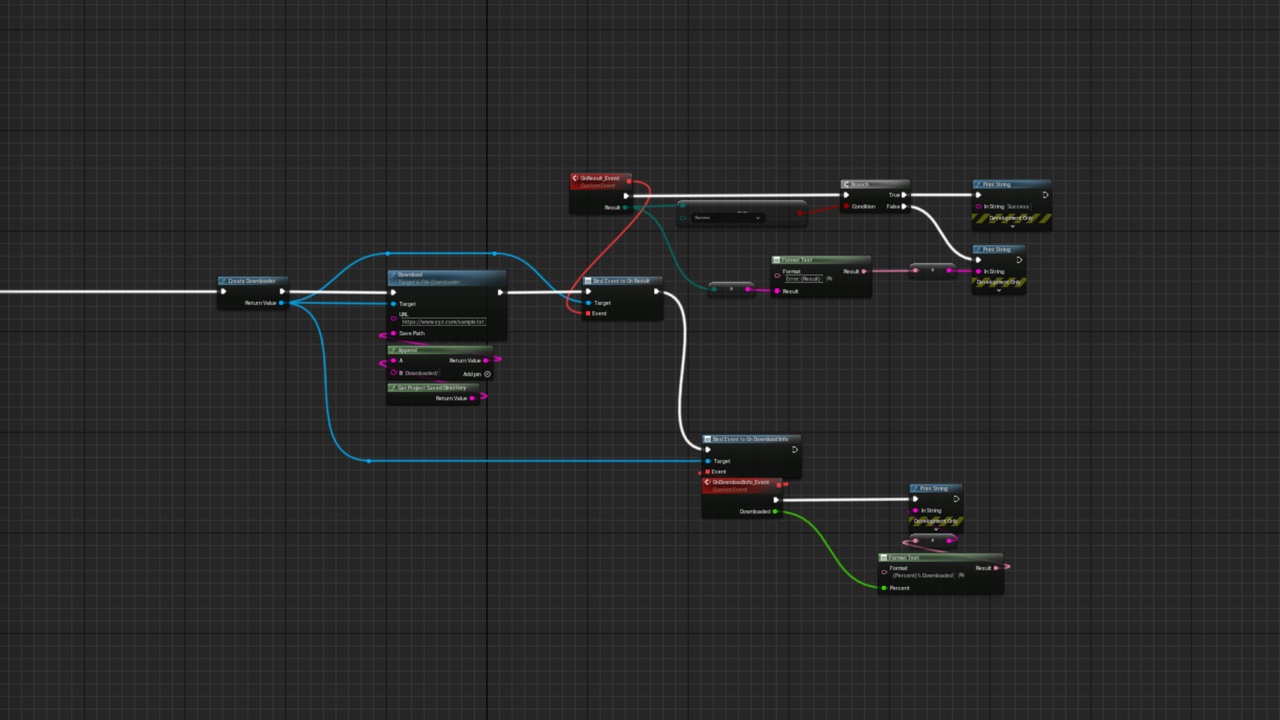
Task: Click Create Downloader input execution pin
Action: [x=224, y=292]
